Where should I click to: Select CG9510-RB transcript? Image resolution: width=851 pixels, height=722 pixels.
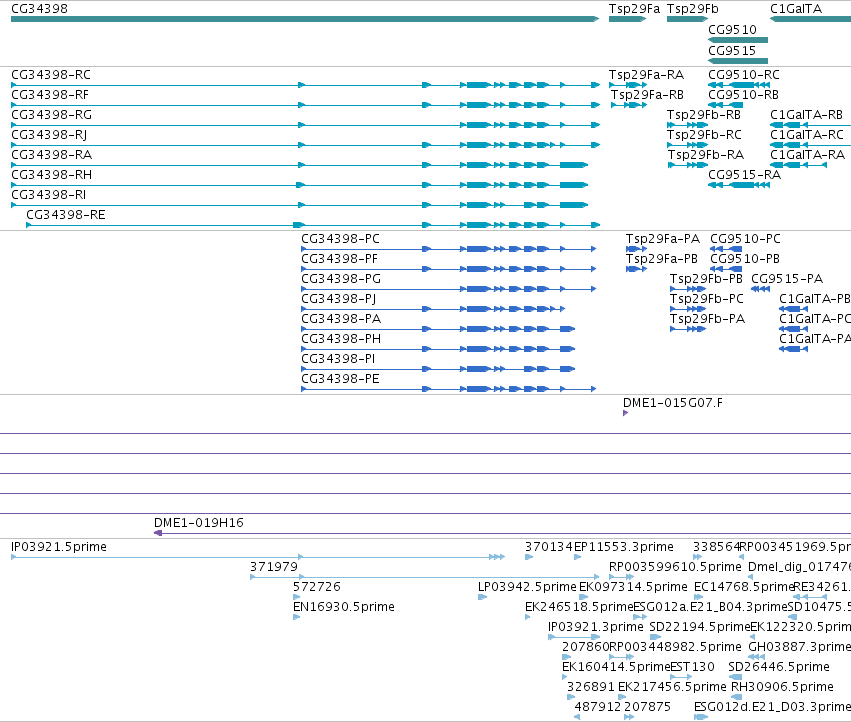726,105
